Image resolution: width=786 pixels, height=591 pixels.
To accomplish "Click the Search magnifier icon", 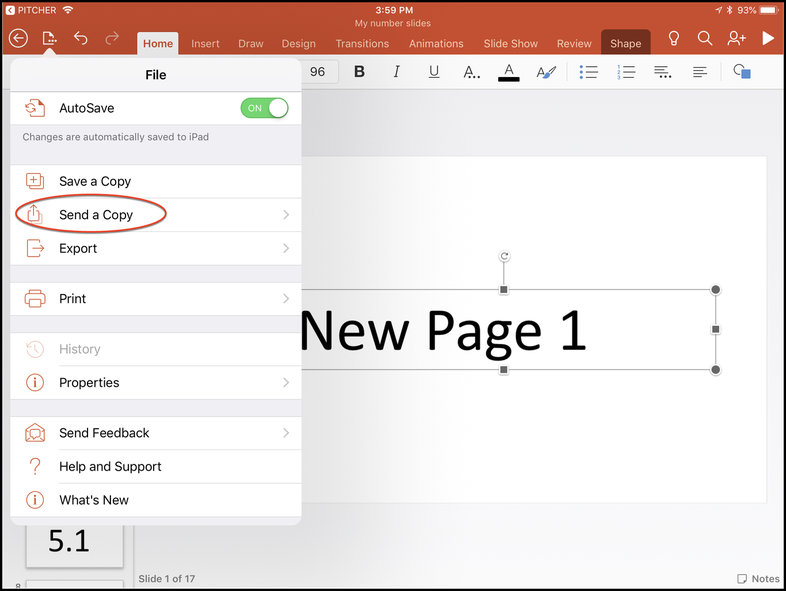I will [x=705, y=39].
